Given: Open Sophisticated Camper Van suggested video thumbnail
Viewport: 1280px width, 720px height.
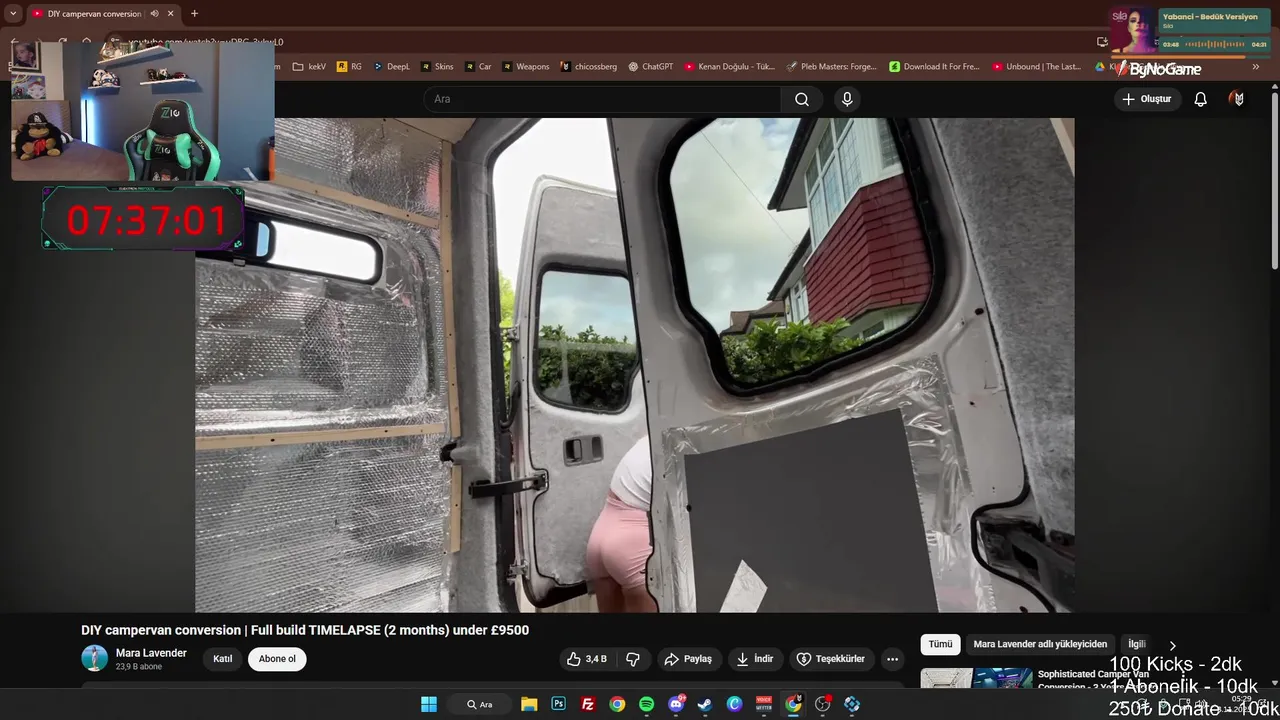Looking at the screenshot, I should click(975, 679).
